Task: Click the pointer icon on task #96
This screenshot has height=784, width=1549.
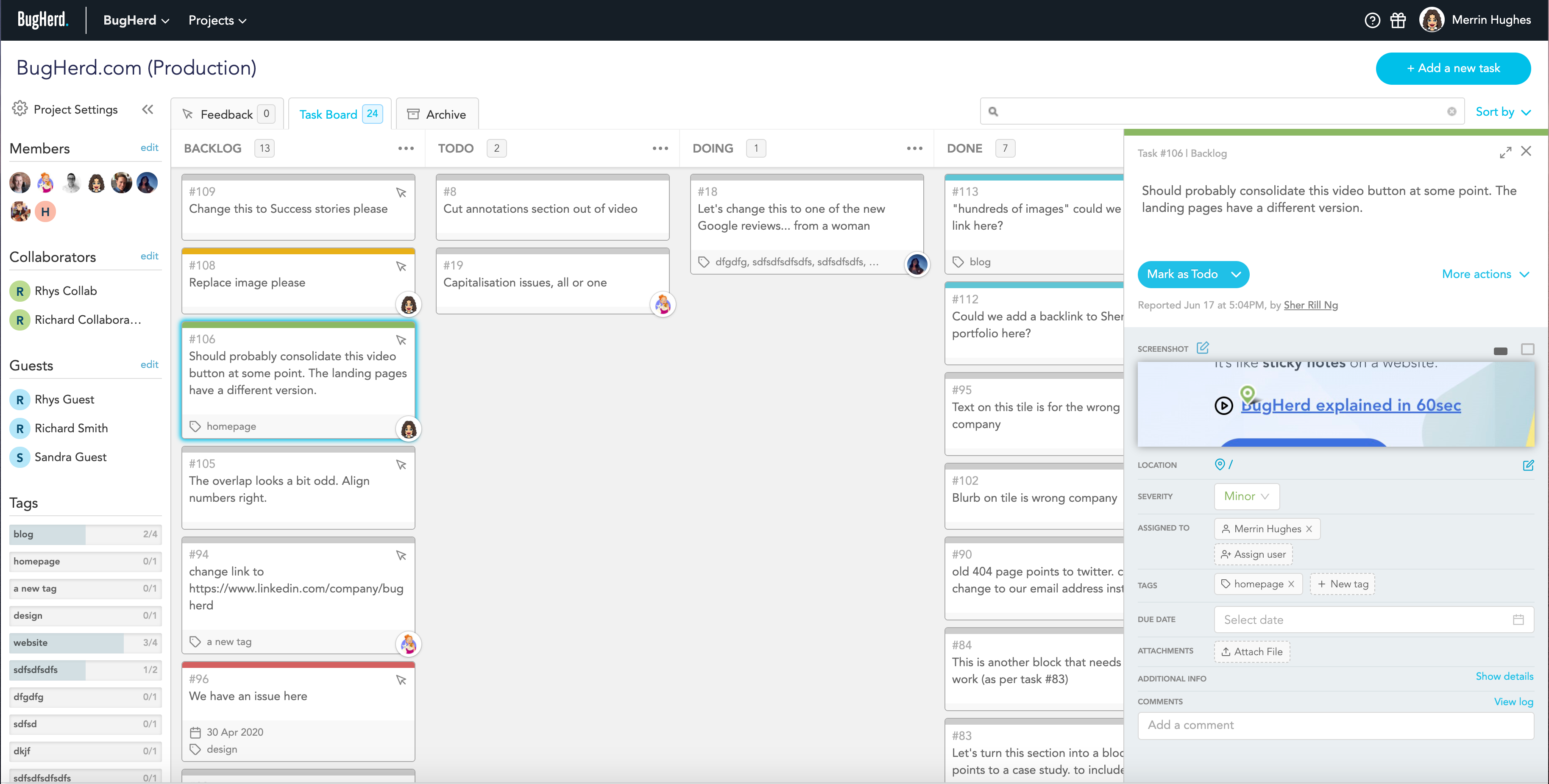Action: pos(401,680)
